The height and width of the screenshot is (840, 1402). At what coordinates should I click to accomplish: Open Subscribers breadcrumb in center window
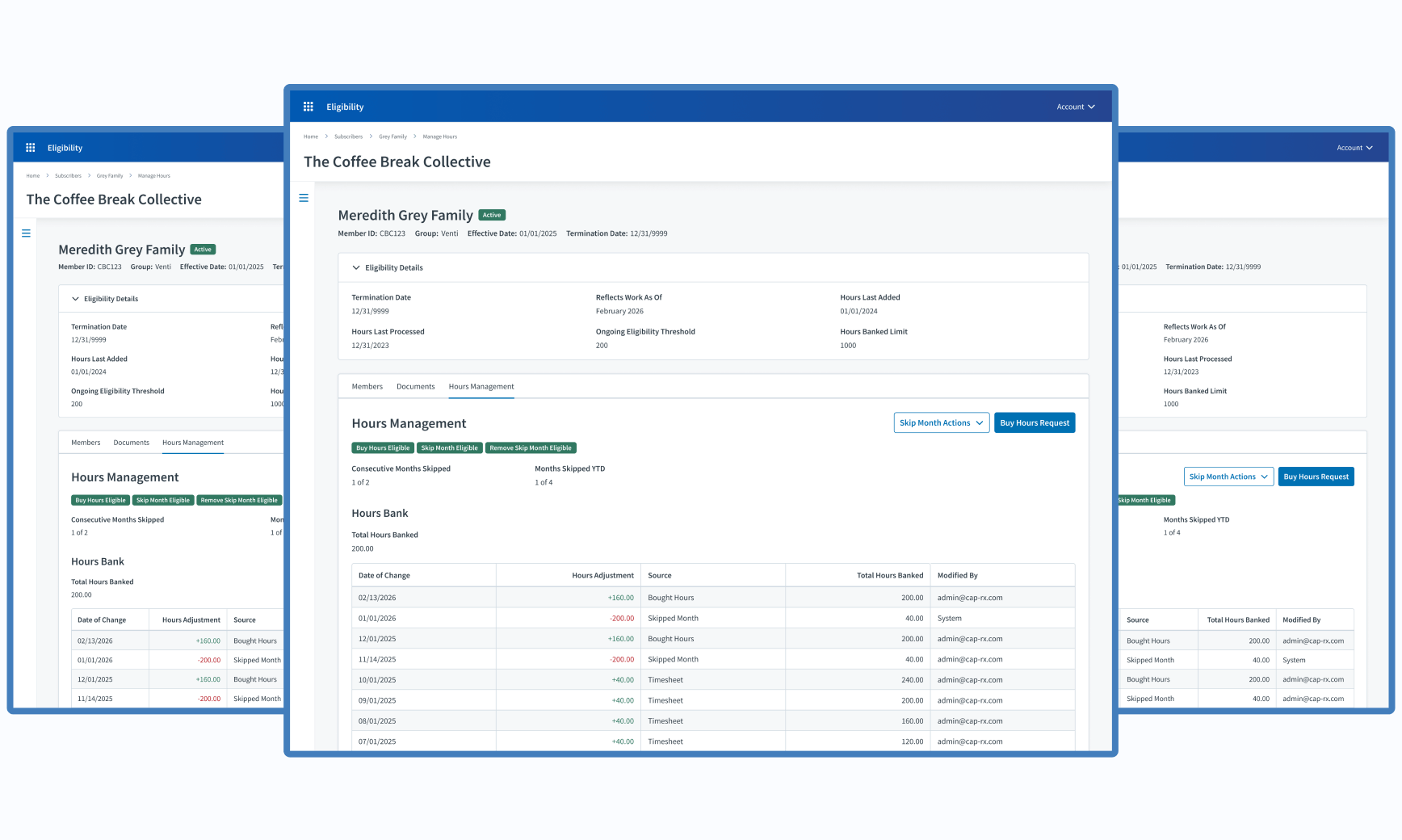tap(348, 136)
